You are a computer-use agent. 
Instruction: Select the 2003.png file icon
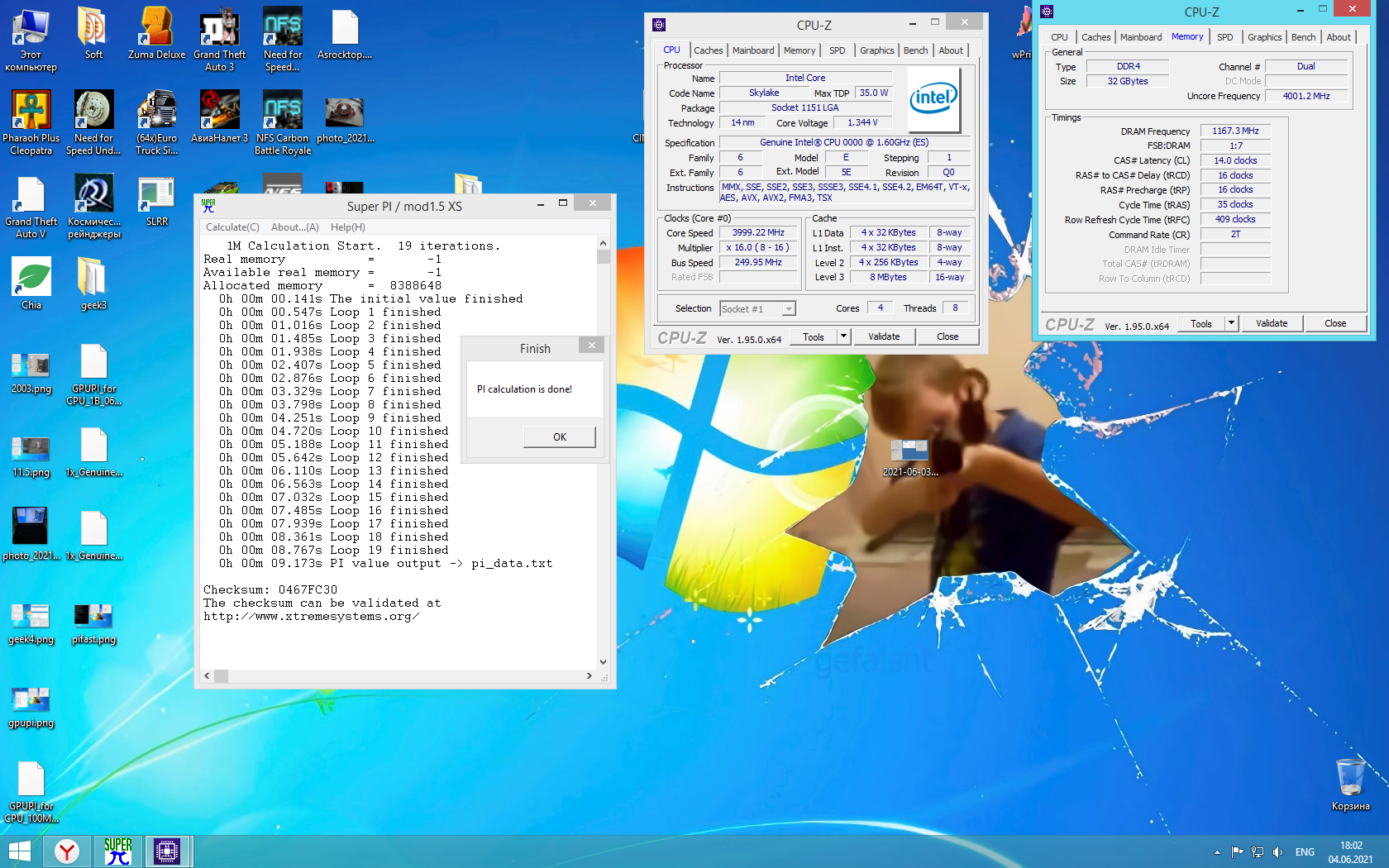click(31, 370)
